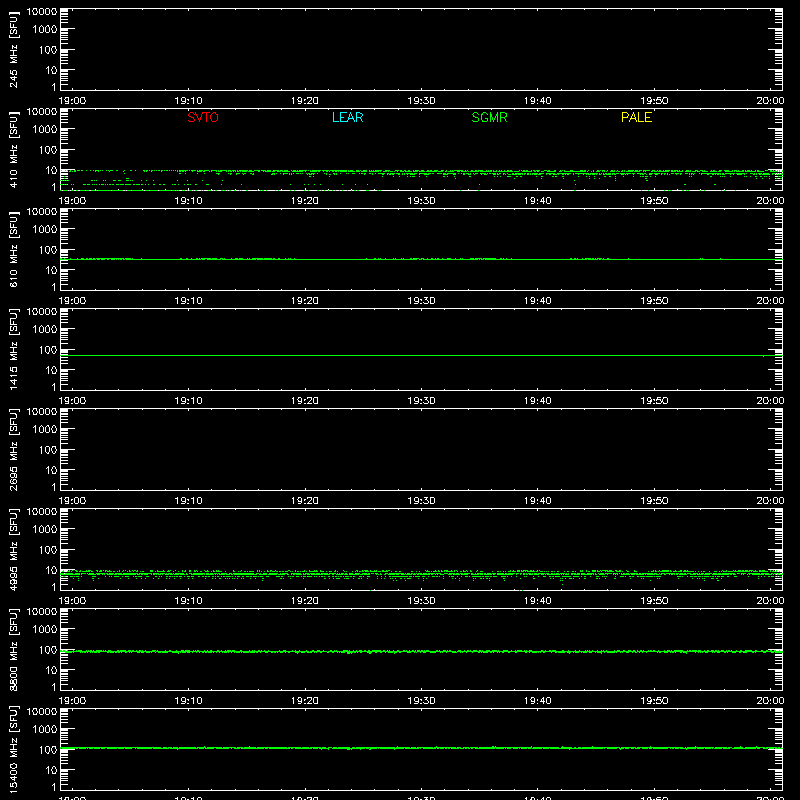Click 19:50 time label under 610 MHz panel
The image size is (800, 800).
click(654, 301)
